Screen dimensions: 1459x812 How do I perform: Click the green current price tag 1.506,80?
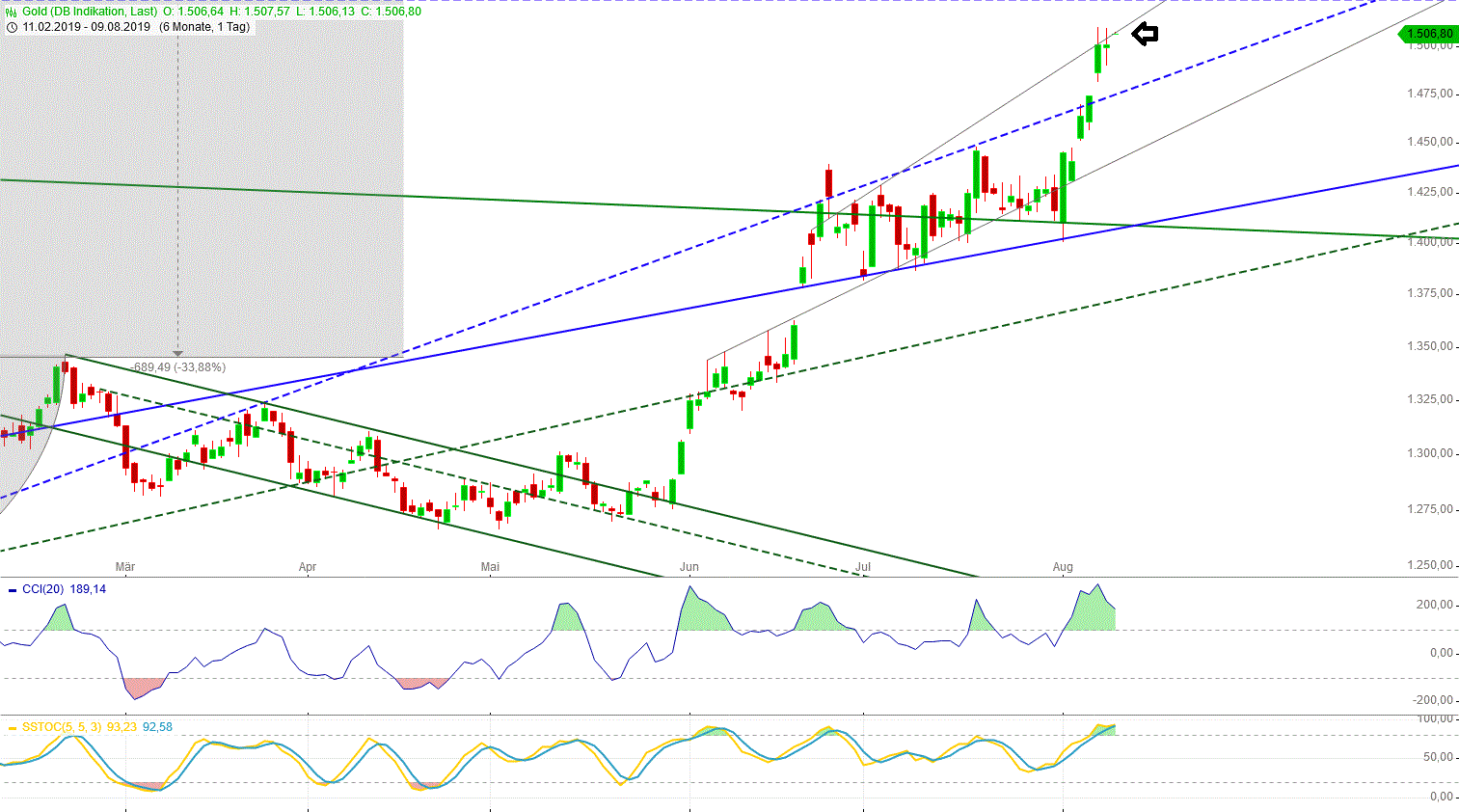click(1428, 34)
